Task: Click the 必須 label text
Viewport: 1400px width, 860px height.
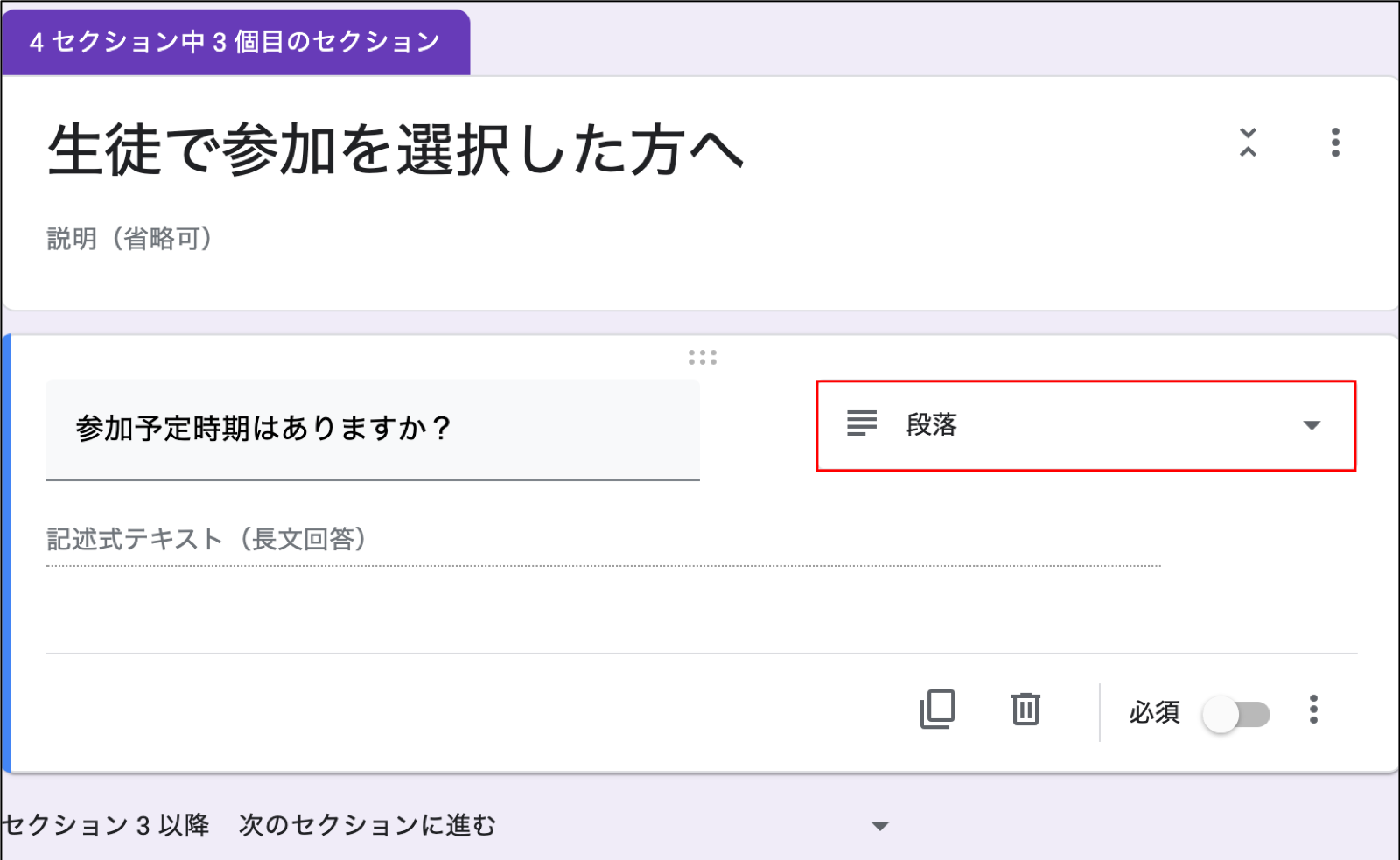Action: pyautogui.click(x=1153, y=713)
